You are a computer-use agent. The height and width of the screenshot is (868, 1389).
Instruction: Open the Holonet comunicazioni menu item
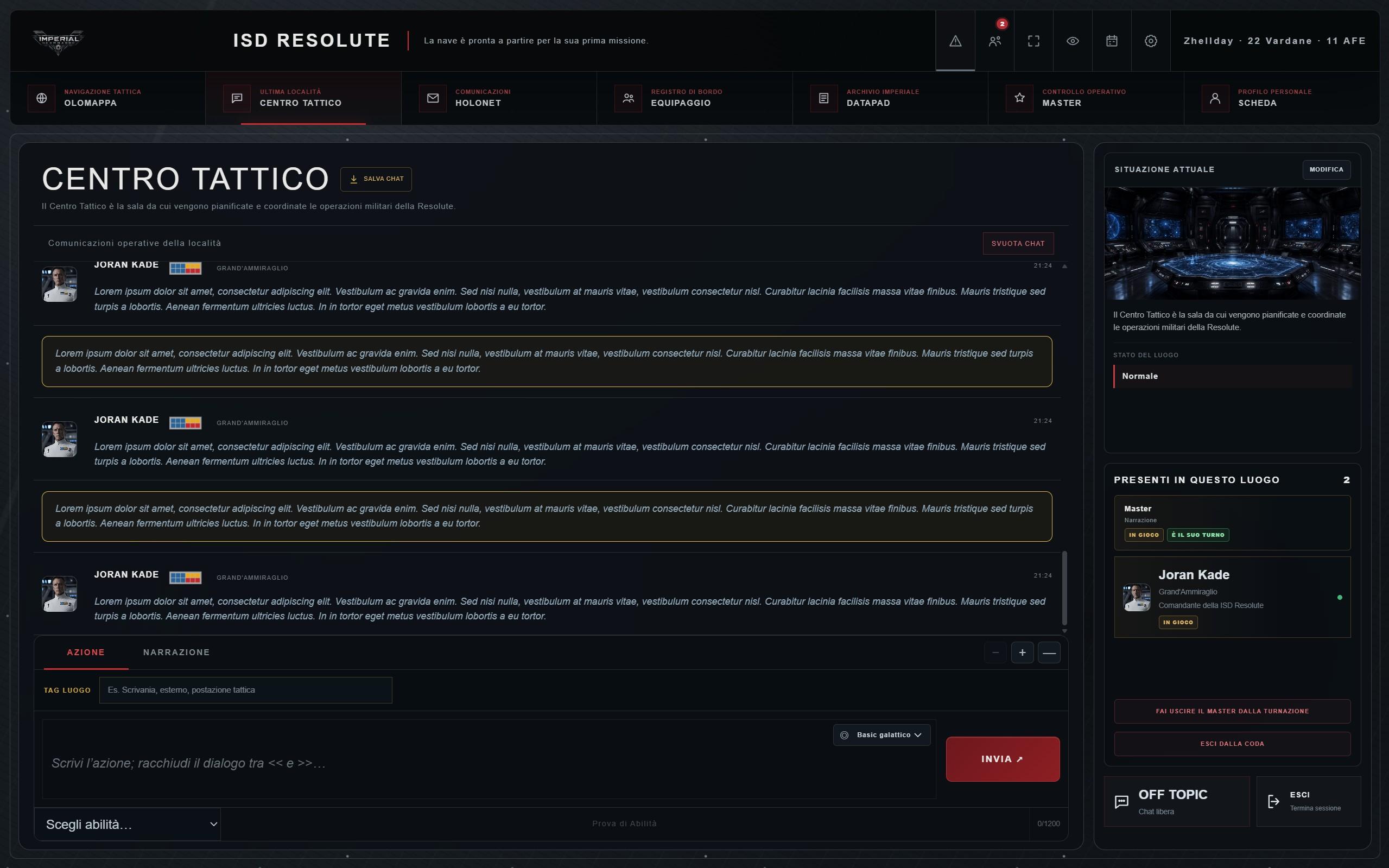(x=499, y=98)
